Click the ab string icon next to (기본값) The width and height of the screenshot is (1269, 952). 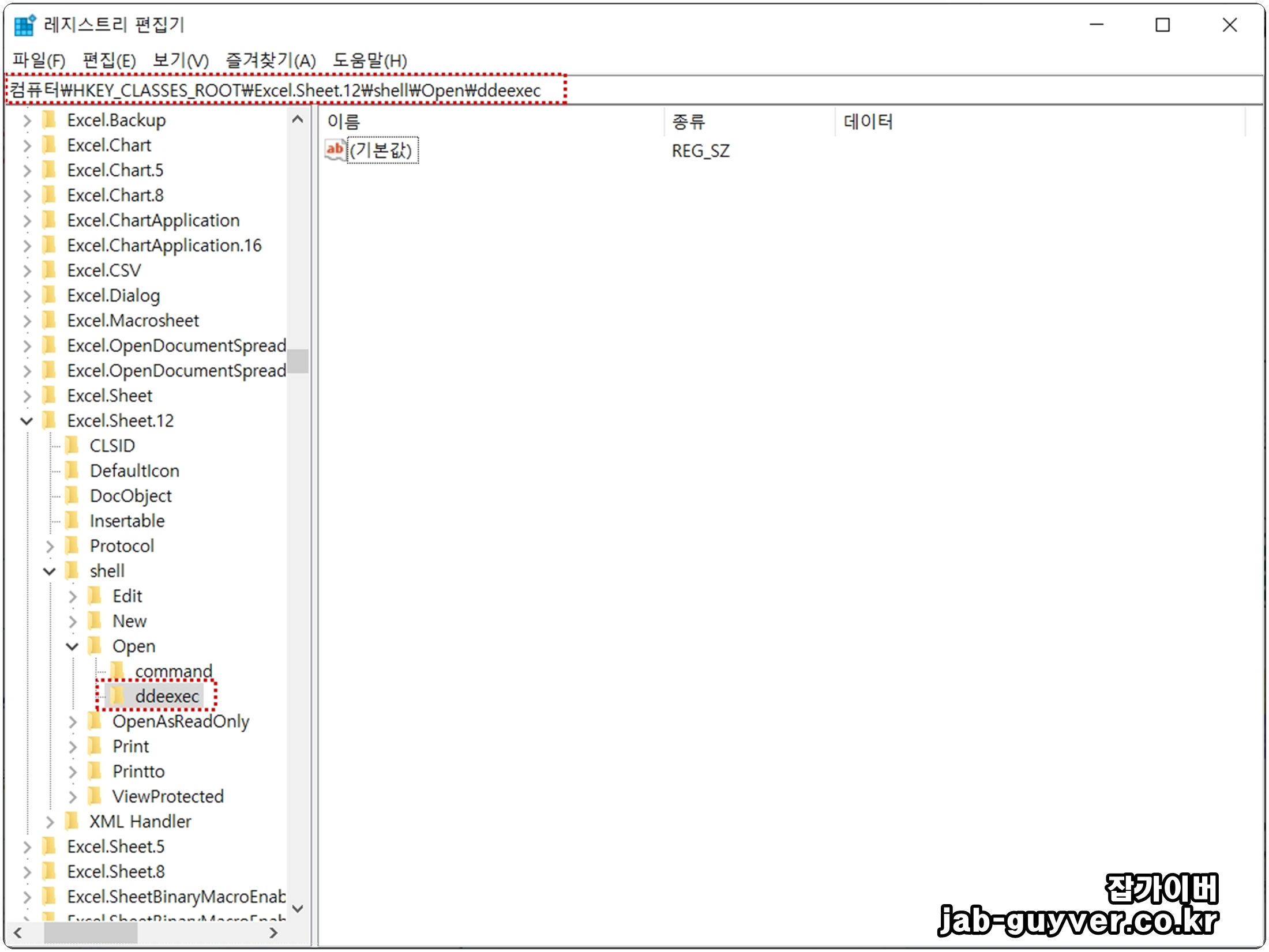coord(335,150)
